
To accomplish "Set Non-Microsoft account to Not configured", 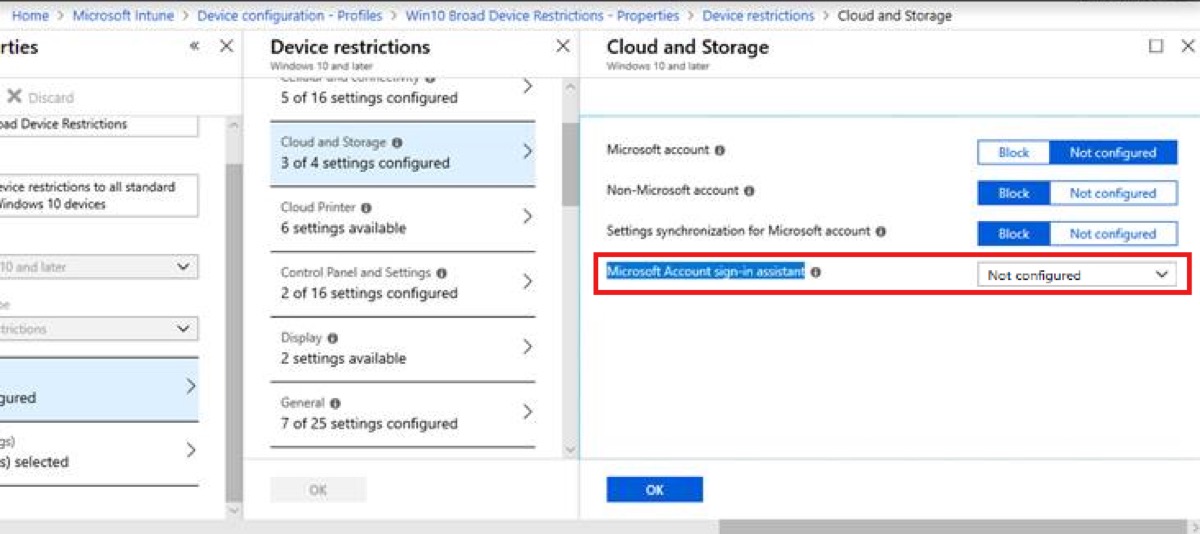I will coord(1113,193).
